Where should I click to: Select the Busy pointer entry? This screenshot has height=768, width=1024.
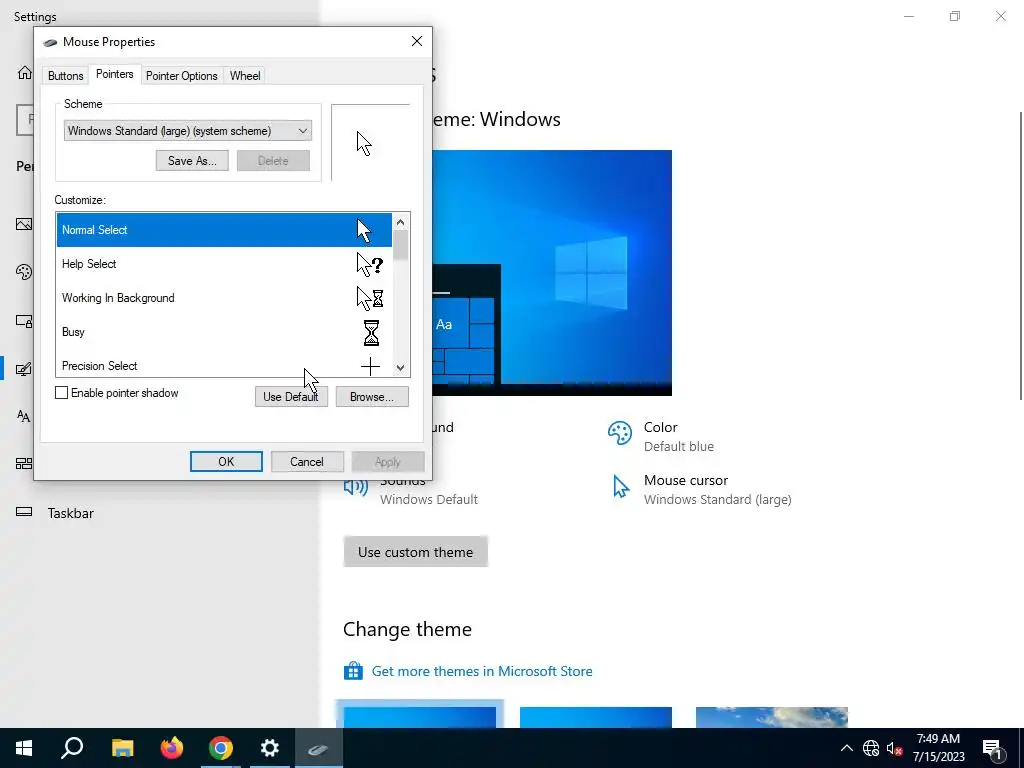coord(224,332)
